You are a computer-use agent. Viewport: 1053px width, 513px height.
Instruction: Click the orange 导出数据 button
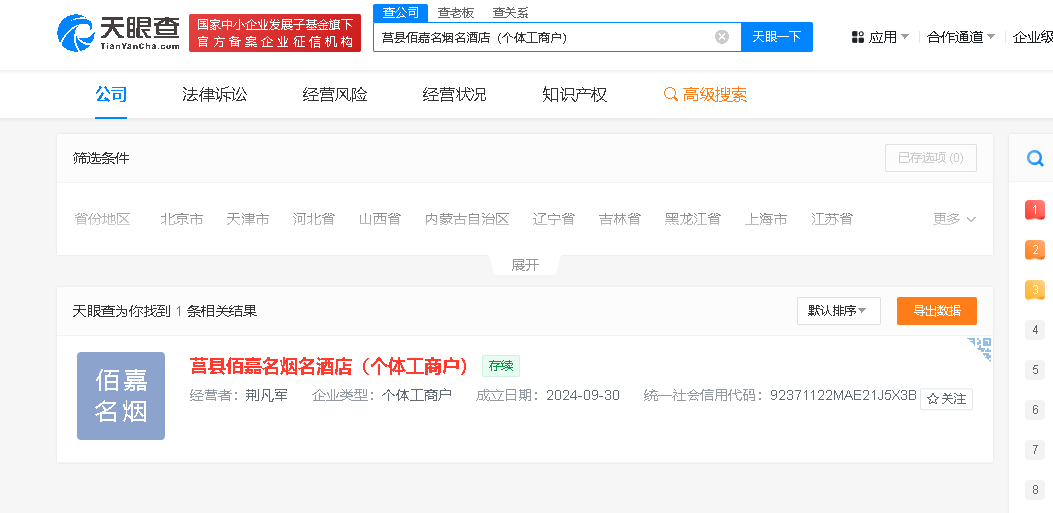coord(937,311)
